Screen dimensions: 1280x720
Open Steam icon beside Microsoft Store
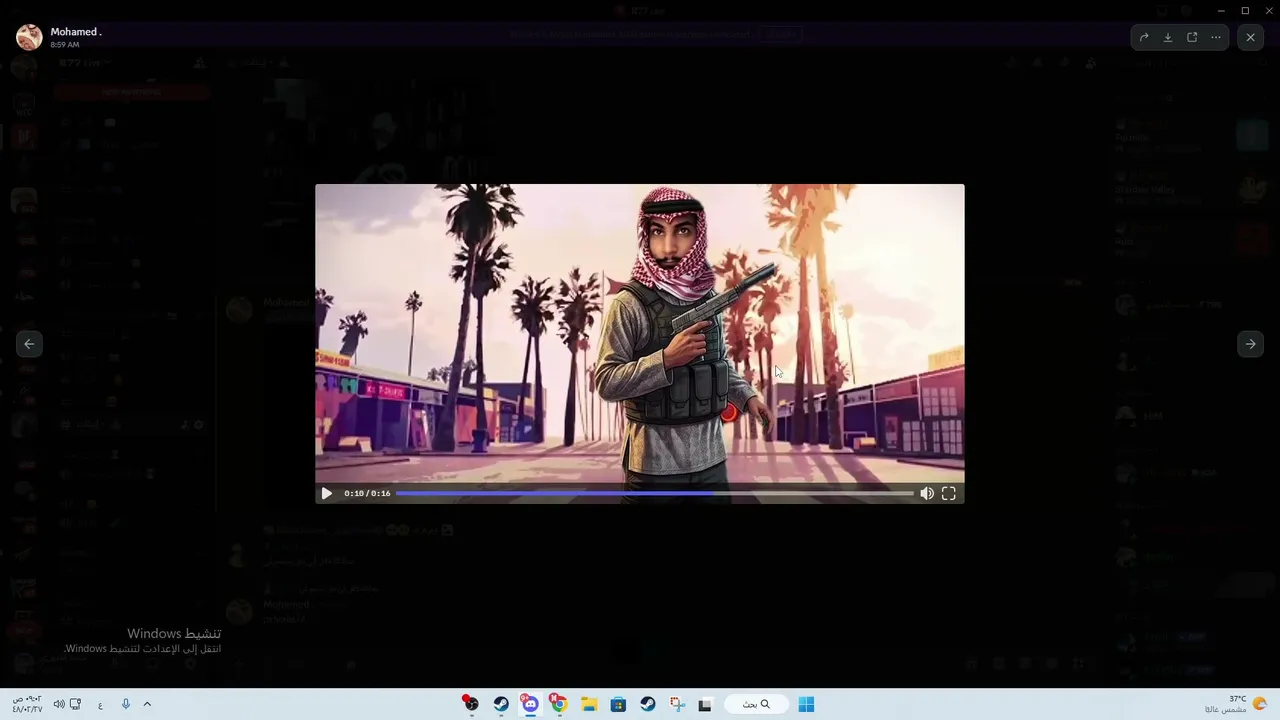pos(648,704)
